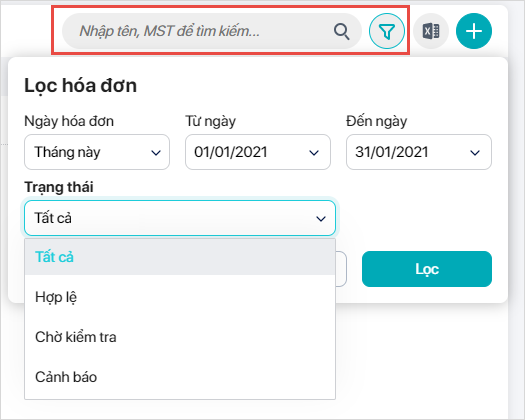Focus the name or MST search field
This screenshot has width=525, height=420.
coord(212,31)
